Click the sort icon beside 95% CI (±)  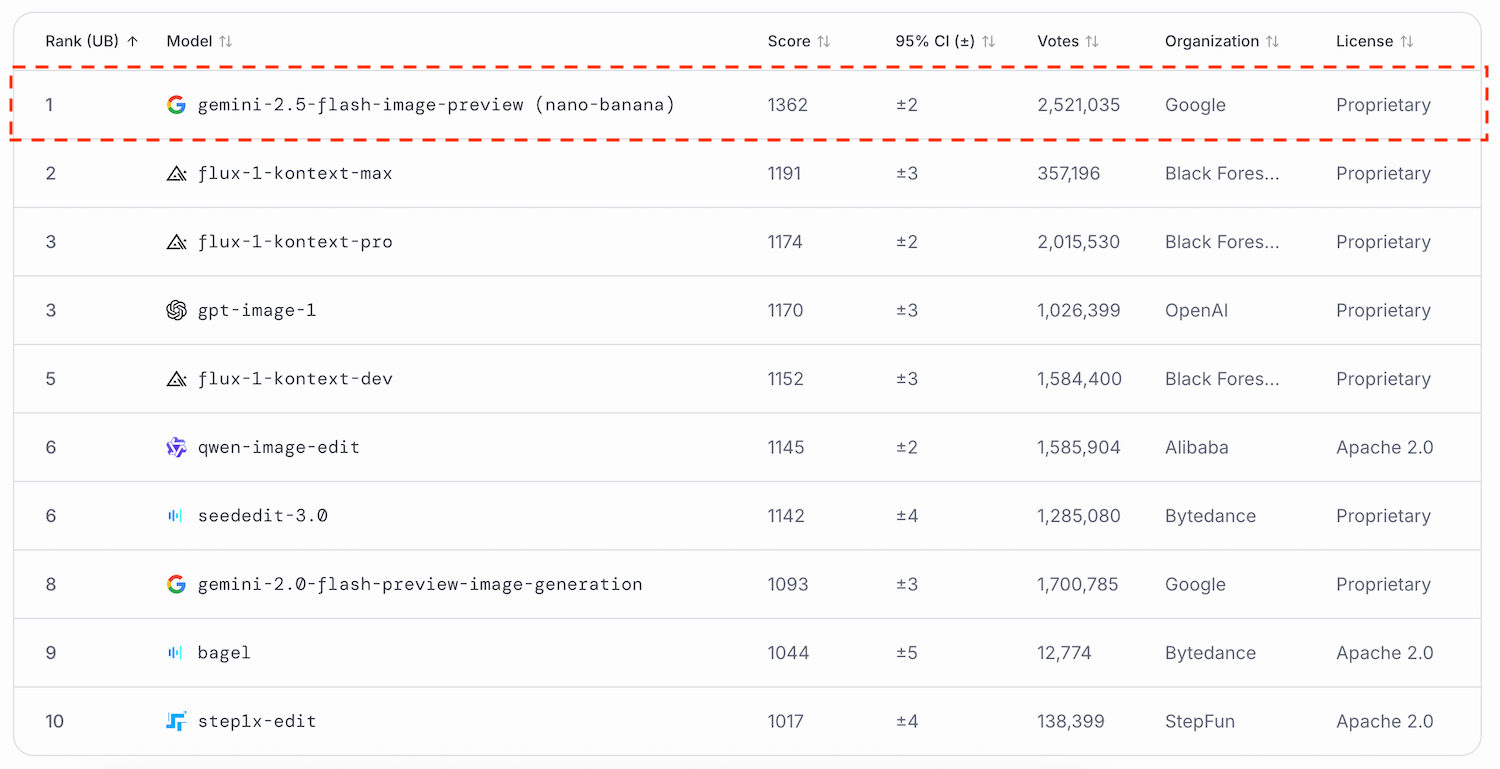(x=988, y=41)
